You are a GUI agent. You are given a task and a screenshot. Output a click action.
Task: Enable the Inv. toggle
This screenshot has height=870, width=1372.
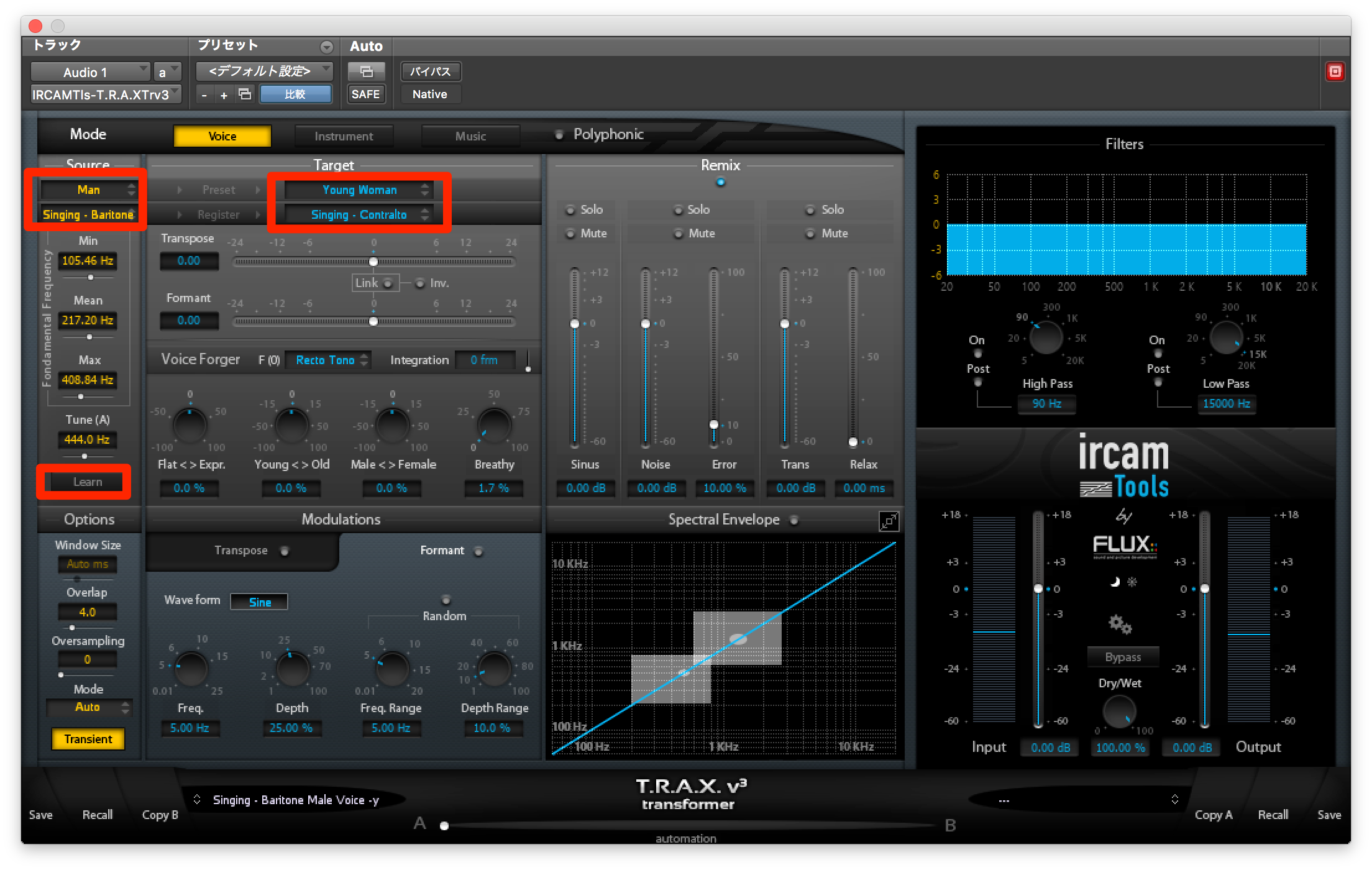pyautogui.click(x=419, y=283)
